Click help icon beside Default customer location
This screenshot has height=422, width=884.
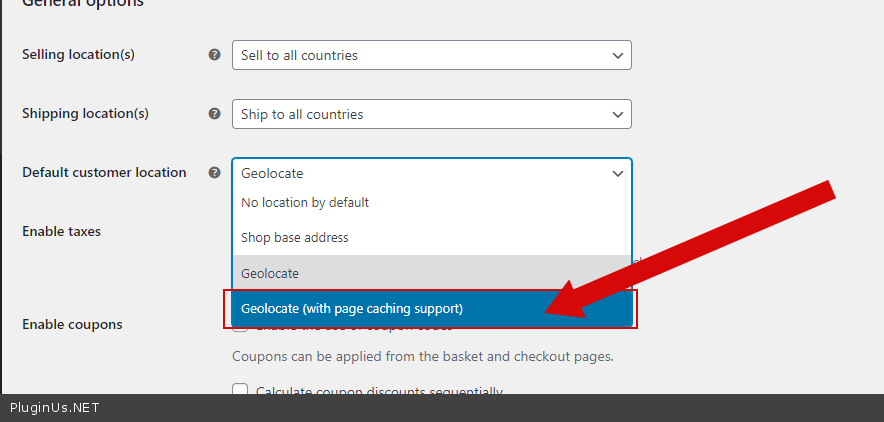(x=214, y=173)
